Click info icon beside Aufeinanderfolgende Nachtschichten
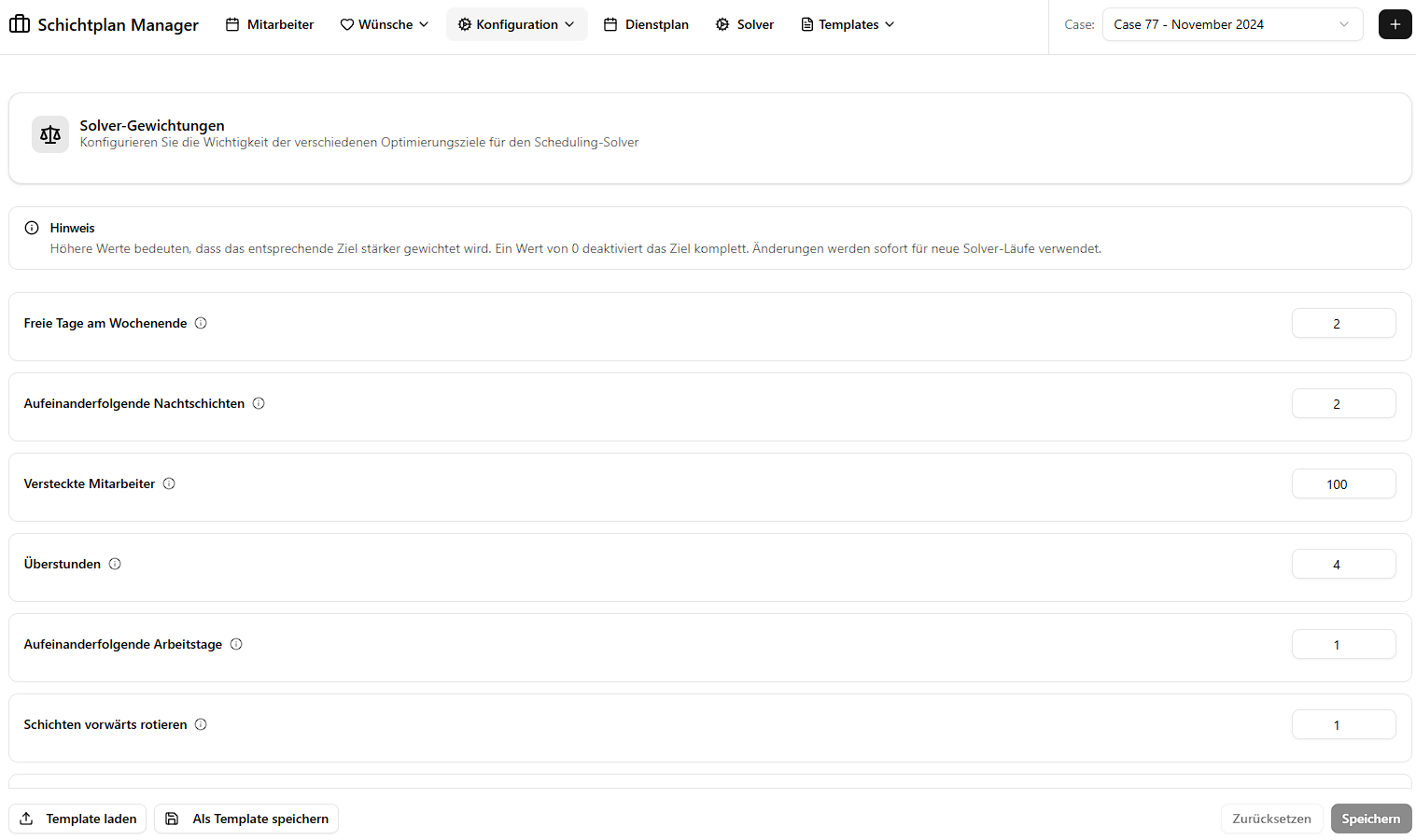1416x840 pixels. point(259,403)
